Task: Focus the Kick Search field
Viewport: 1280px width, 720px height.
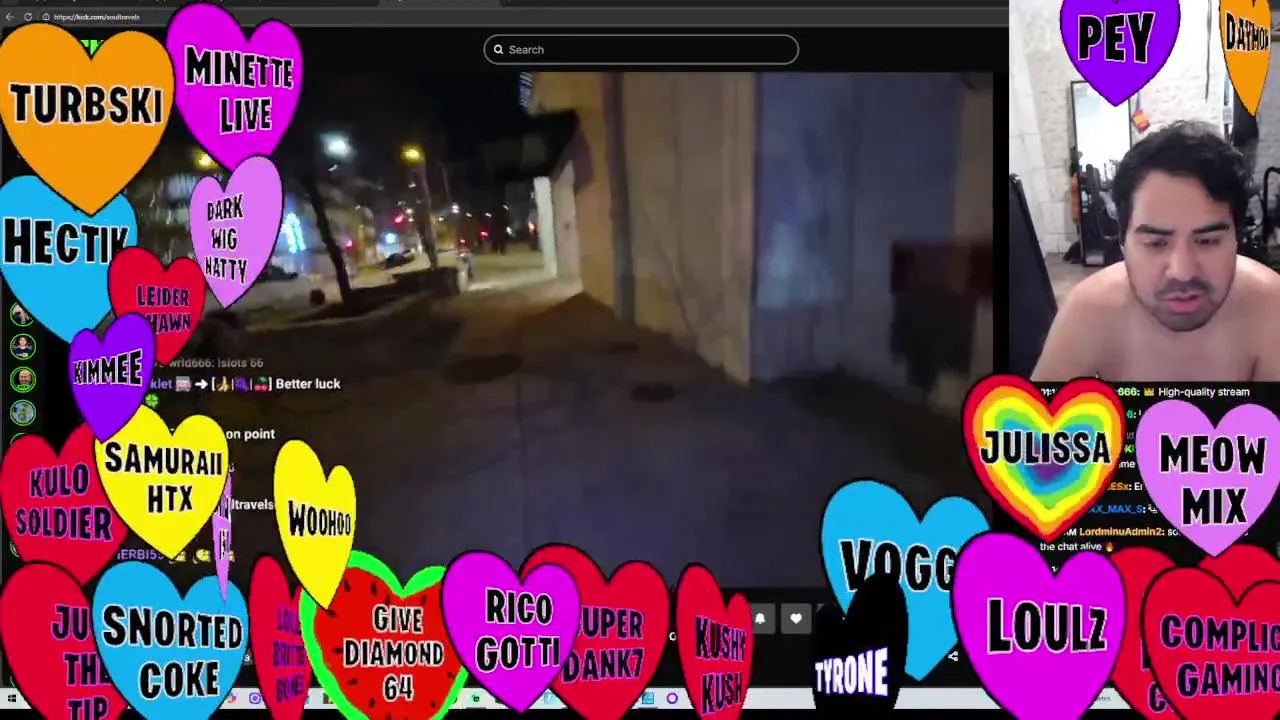Action: point(641,50)
